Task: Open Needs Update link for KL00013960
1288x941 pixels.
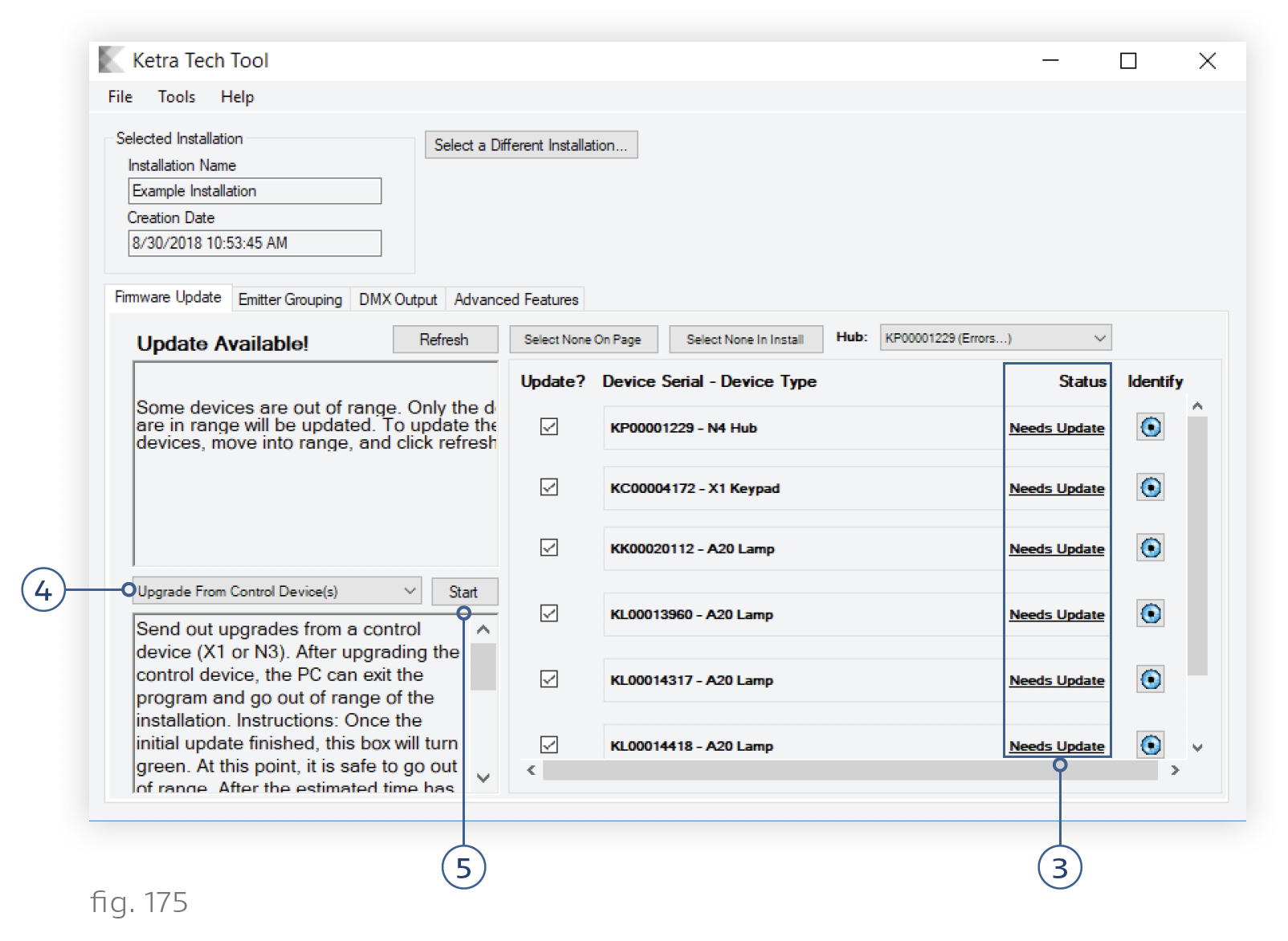Action: (x=1057, y=615)
